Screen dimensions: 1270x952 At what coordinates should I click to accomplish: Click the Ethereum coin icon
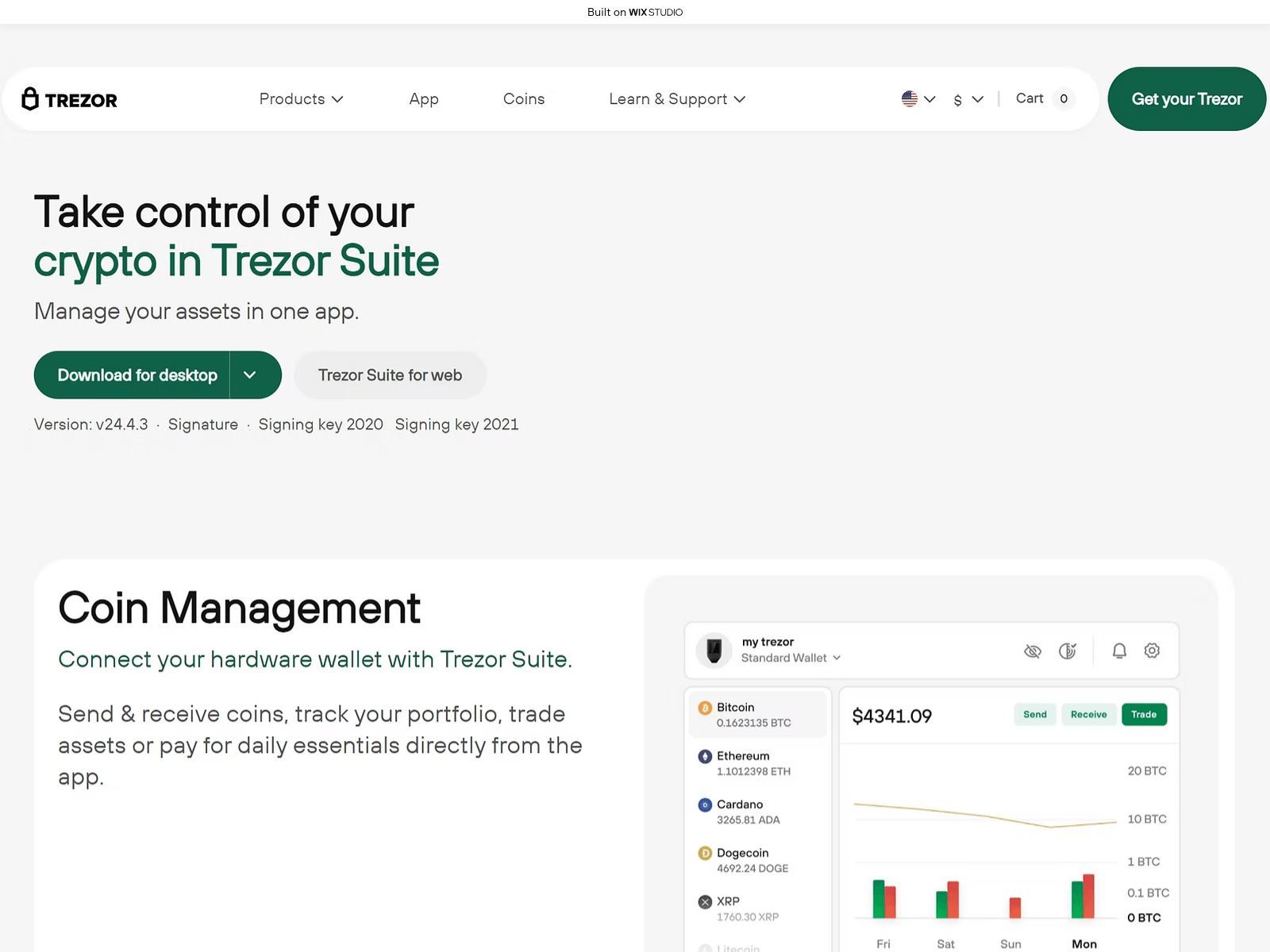705,756
